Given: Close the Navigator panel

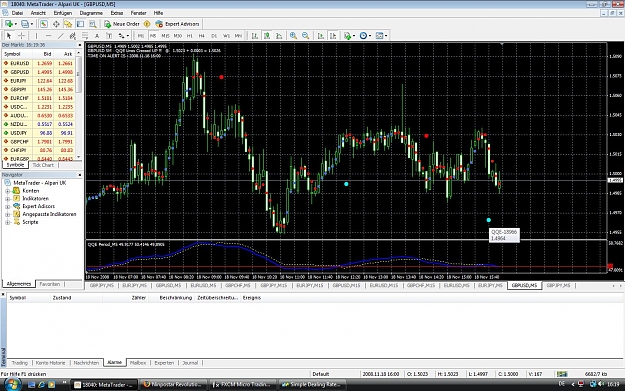Looking at the screenshot, I should tap(79, 175).
